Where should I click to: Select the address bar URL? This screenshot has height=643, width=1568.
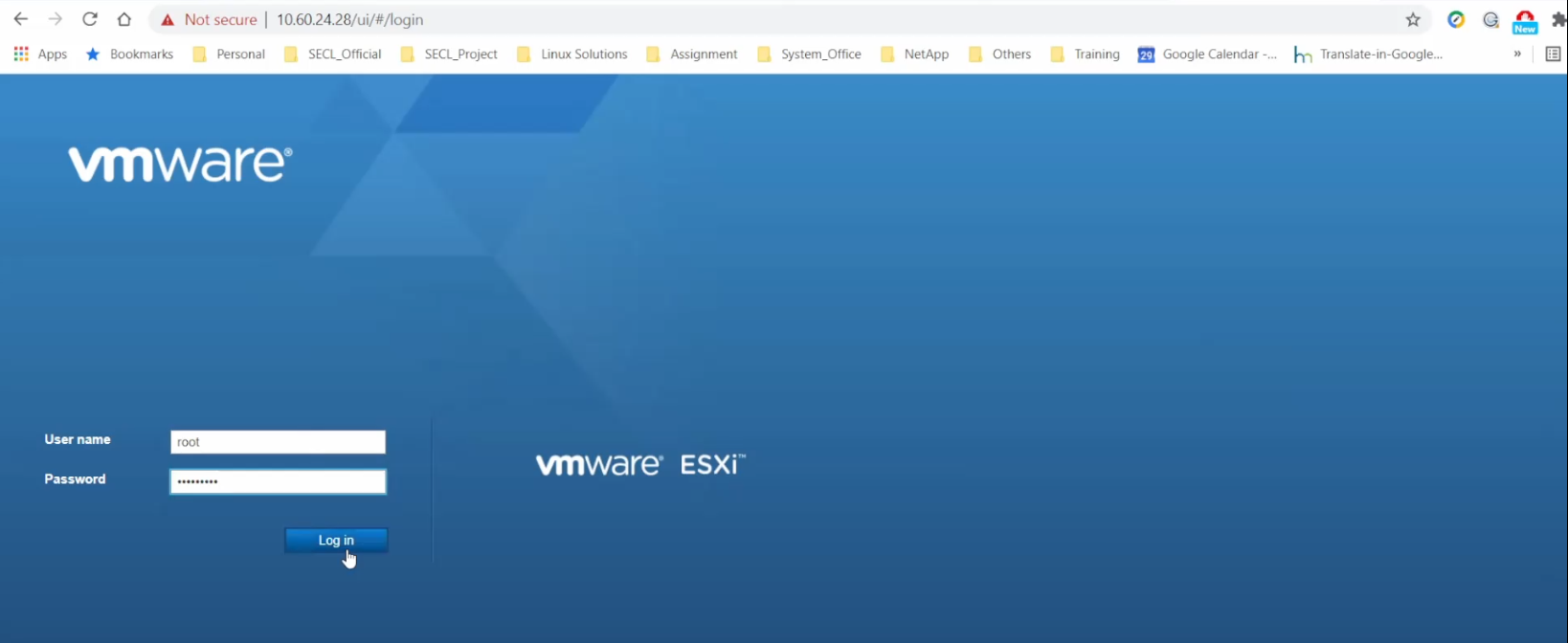coord(349,19)
